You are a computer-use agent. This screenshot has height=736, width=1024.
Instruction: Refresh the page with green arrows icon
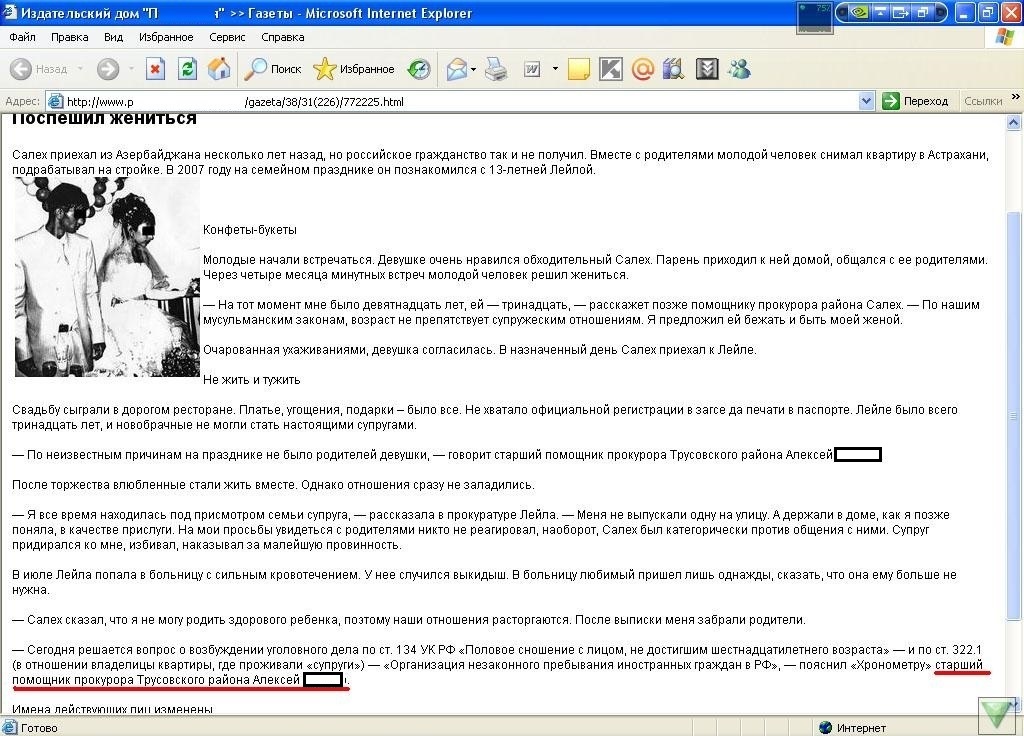point(187,69)
